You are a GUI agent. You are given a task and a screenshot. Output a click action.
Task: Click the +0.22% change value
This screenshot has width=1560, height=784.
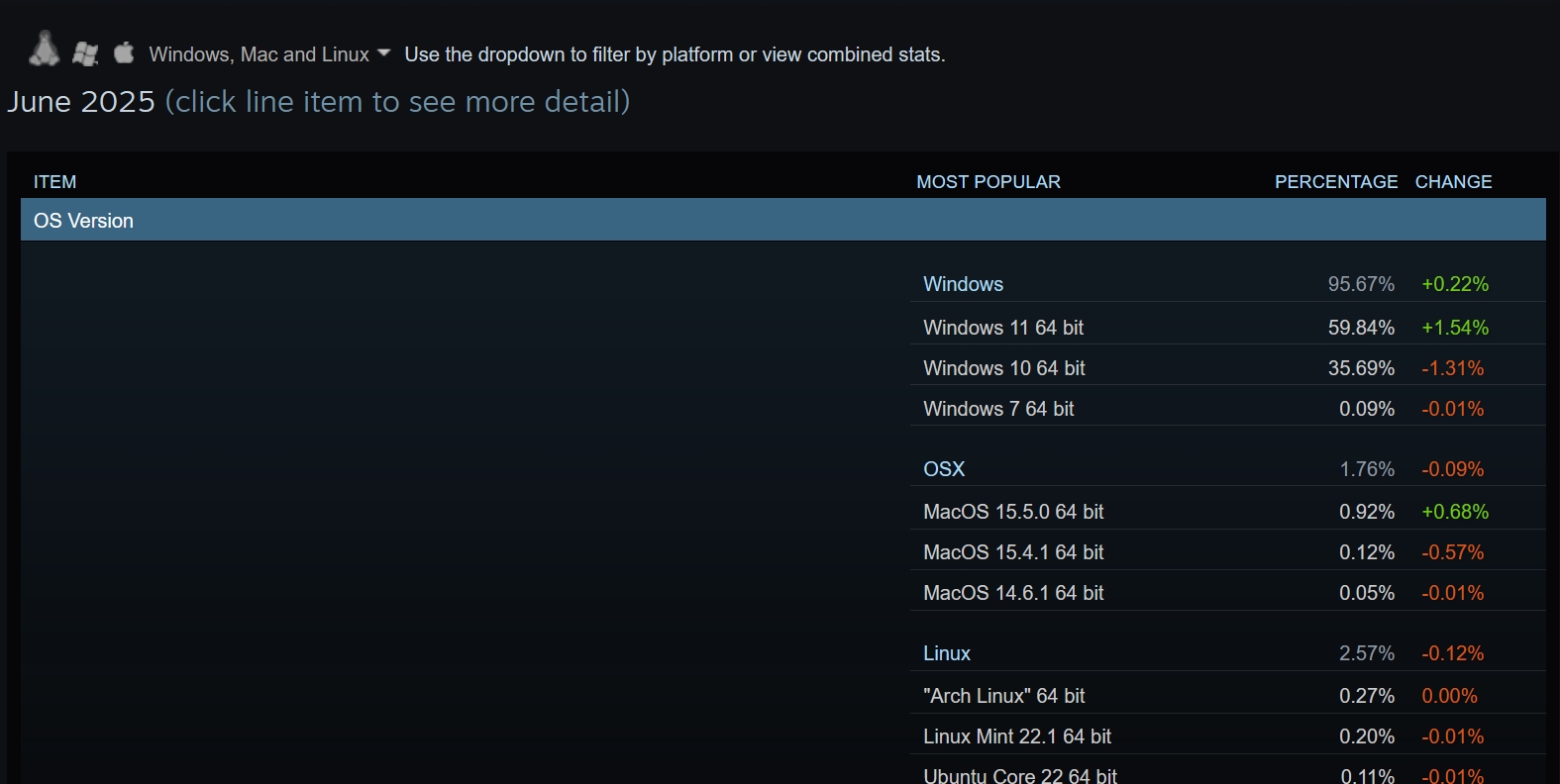click(x=1455, y=284)
